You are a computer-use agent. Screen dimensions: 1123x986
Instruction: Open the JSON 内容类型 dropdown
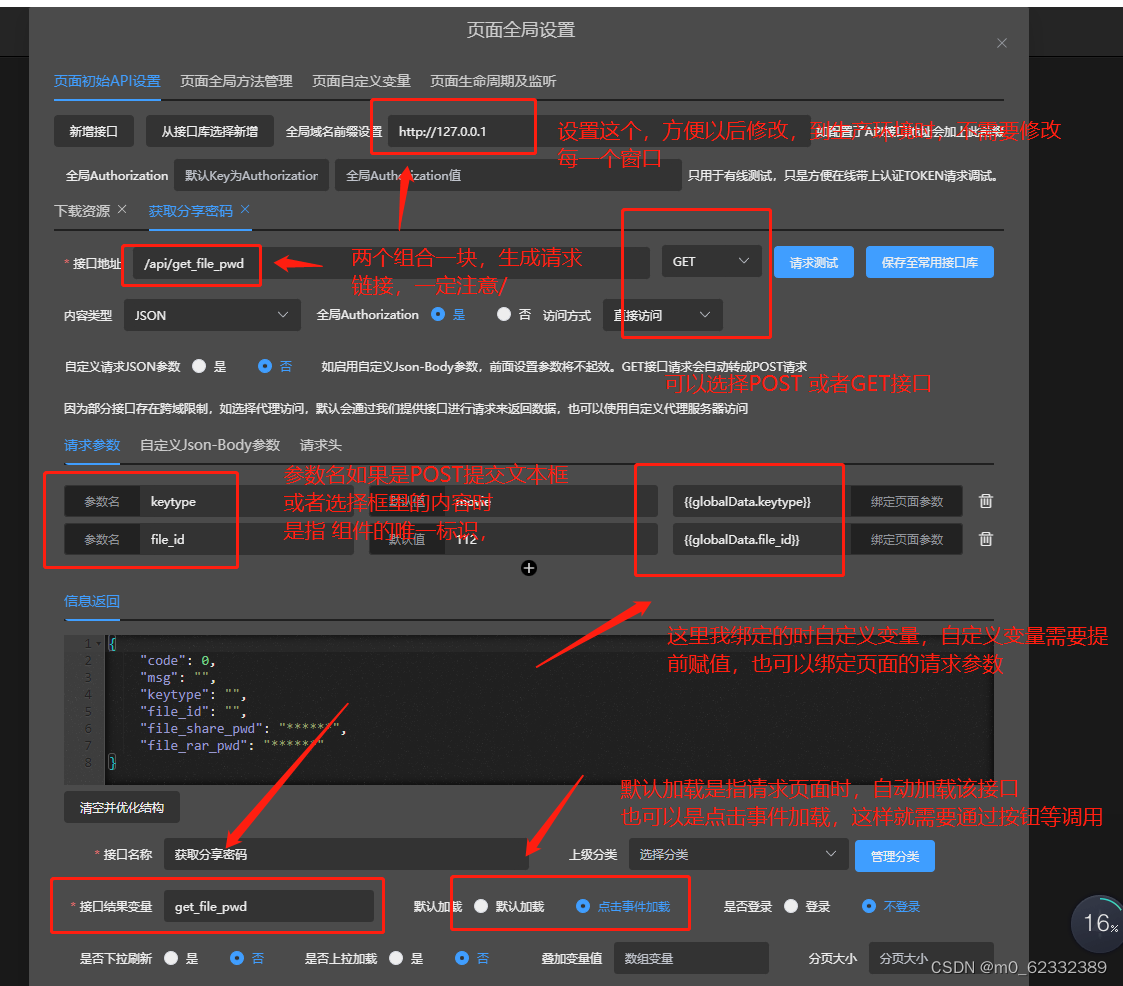[212, 315]
